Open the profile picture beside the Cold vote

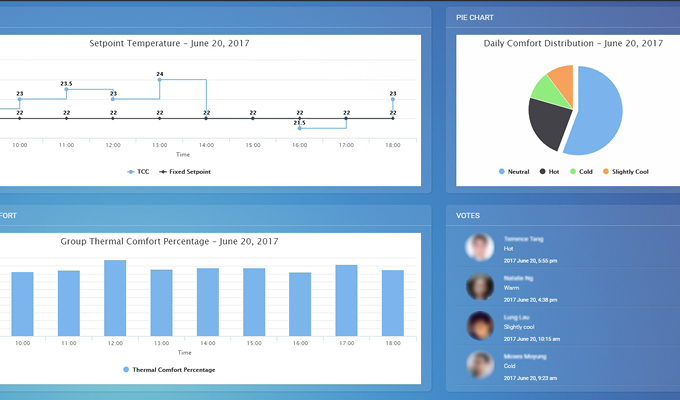point(481,366)
